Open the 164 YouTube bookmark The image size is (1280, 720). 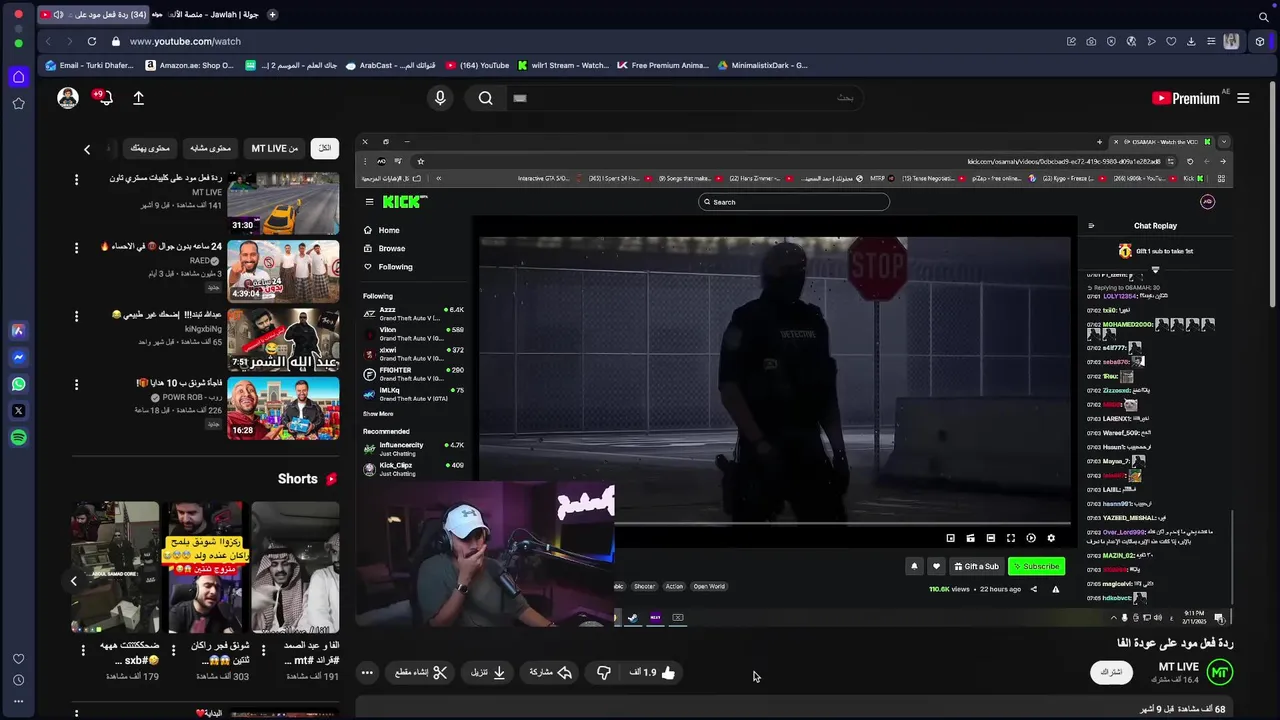477,65
